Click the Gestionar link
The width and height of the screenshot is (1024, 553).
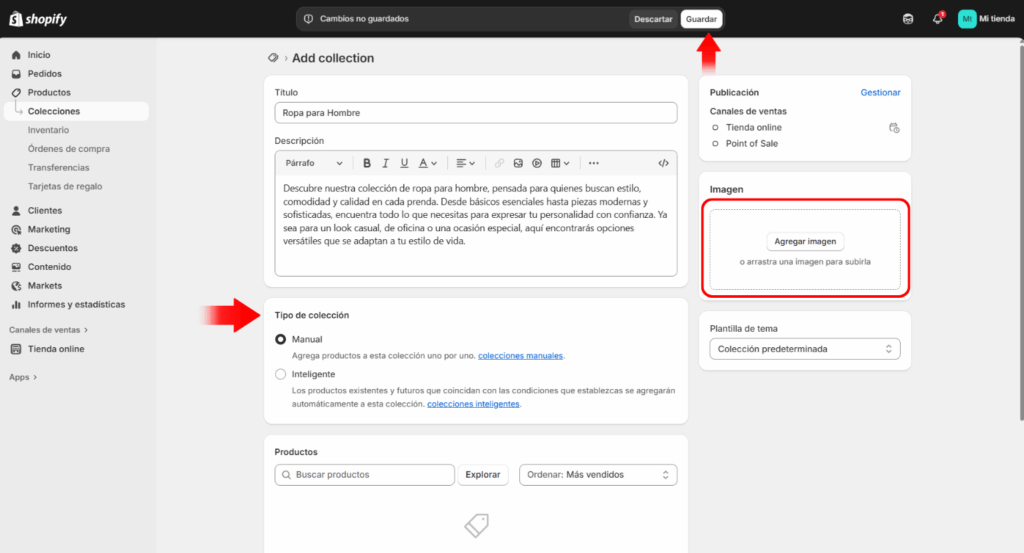[880, 92]
